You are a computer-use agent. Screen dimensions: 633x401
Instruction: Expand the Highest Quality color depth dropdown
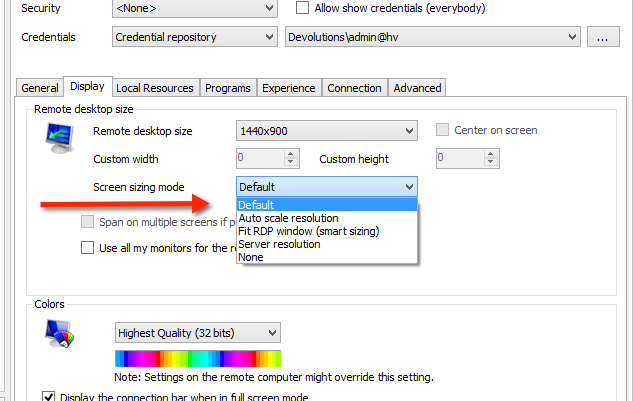197,332
